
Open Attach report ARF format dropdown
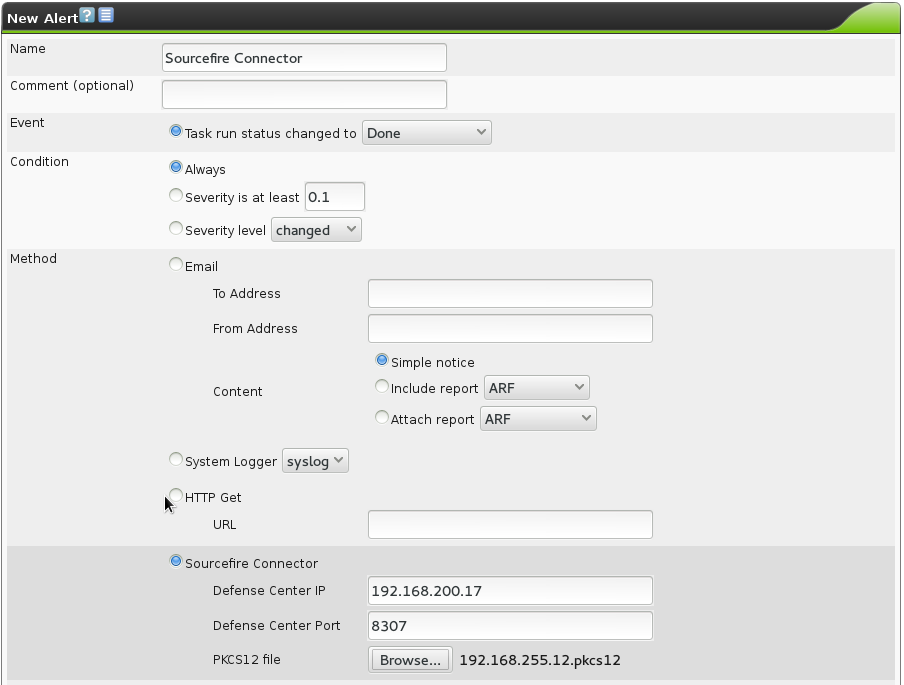(538, 419)
